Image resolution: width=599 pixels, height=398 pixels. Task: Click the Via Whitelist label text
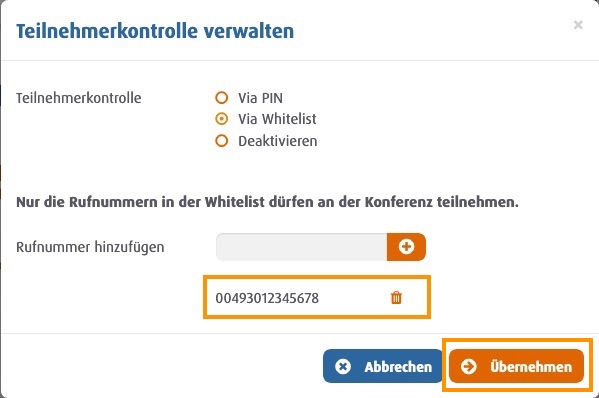click(x=277, y=119)
